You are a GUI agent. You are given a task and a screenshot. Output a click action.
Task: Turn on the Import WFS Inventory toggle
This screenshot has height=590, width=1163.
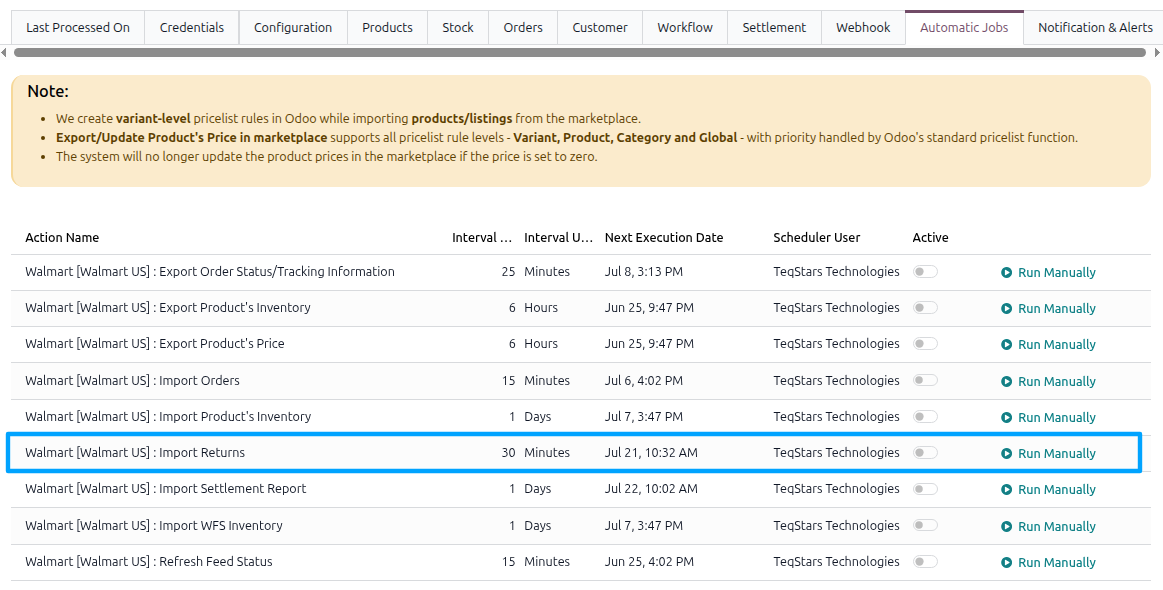point(925,525)
